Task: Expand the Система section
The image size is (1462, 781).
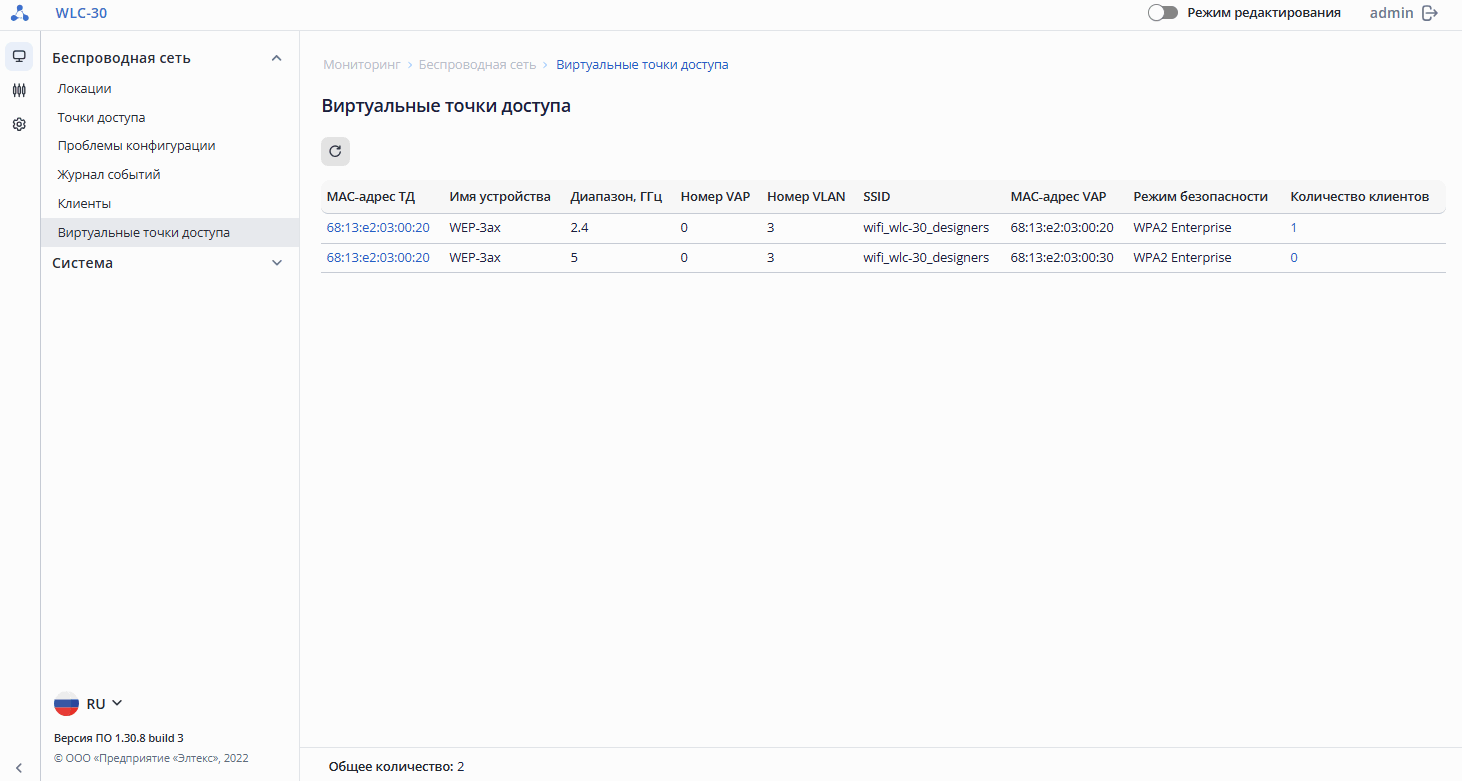Action: pyautogui.click(x=277, y=263)
